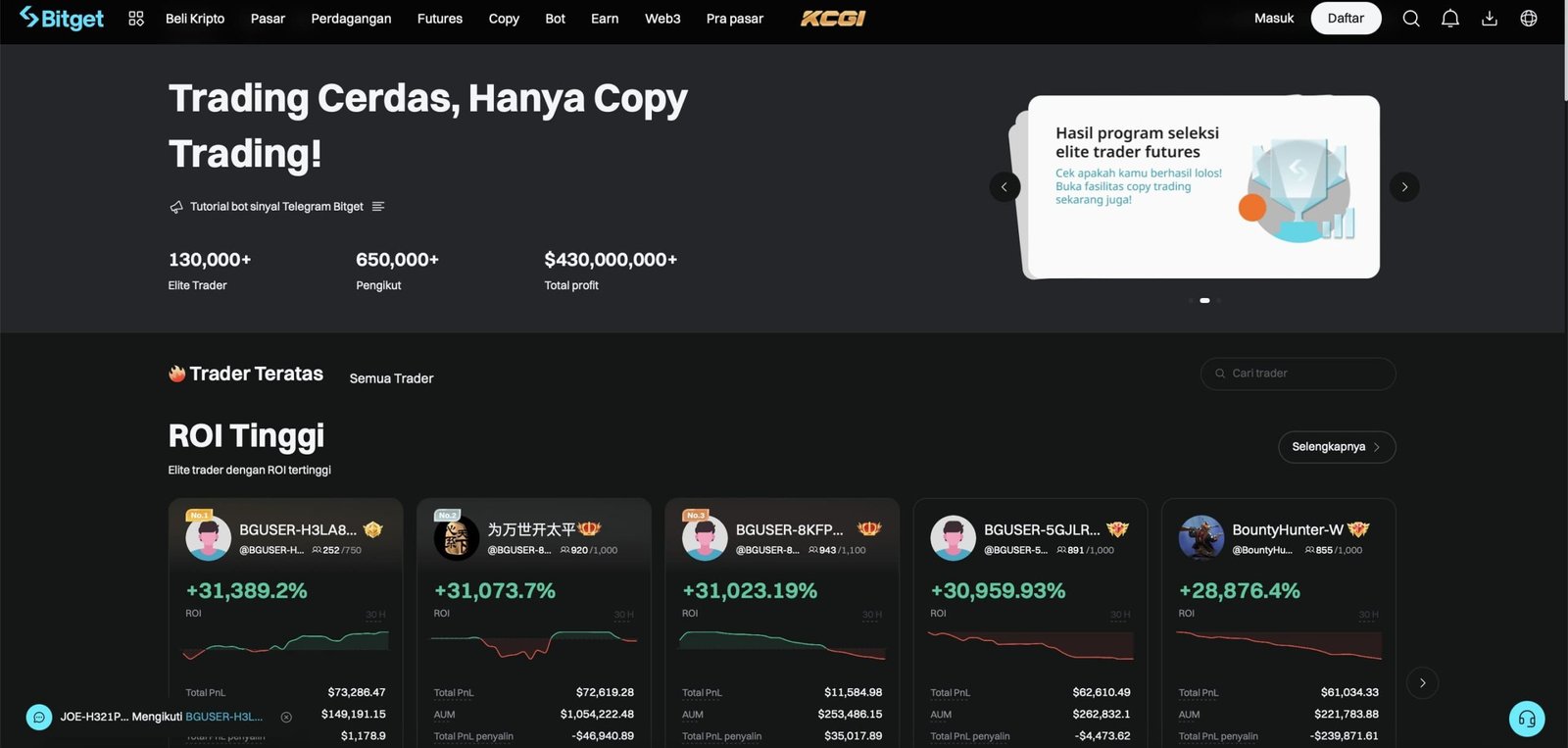Click the megaphone announcement icon
This screenshot has height=748, width=1568.
(x=176, y=207)
